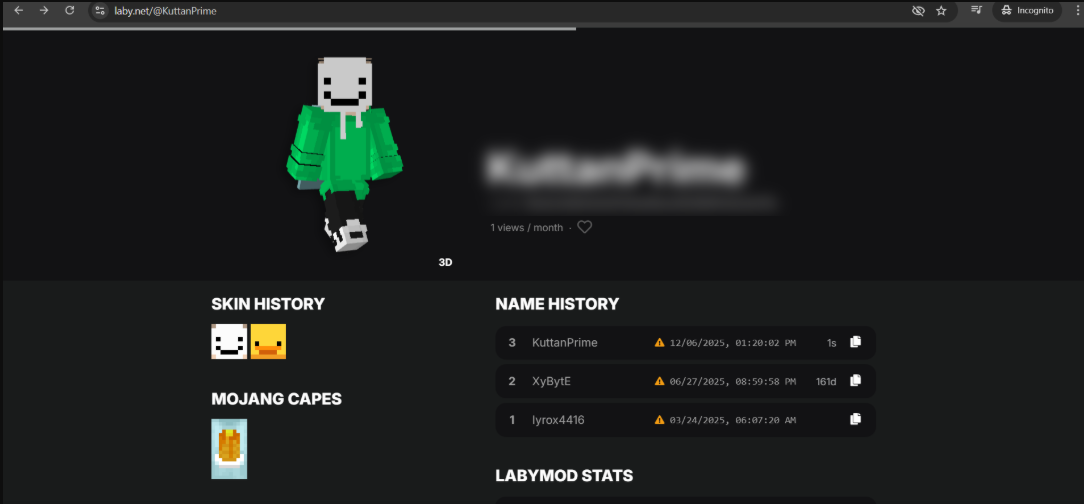The width and height of the screenshot is (1084, 504).
Task: Click the MOJANG CAPES heading
Action: tap(277, 399)
